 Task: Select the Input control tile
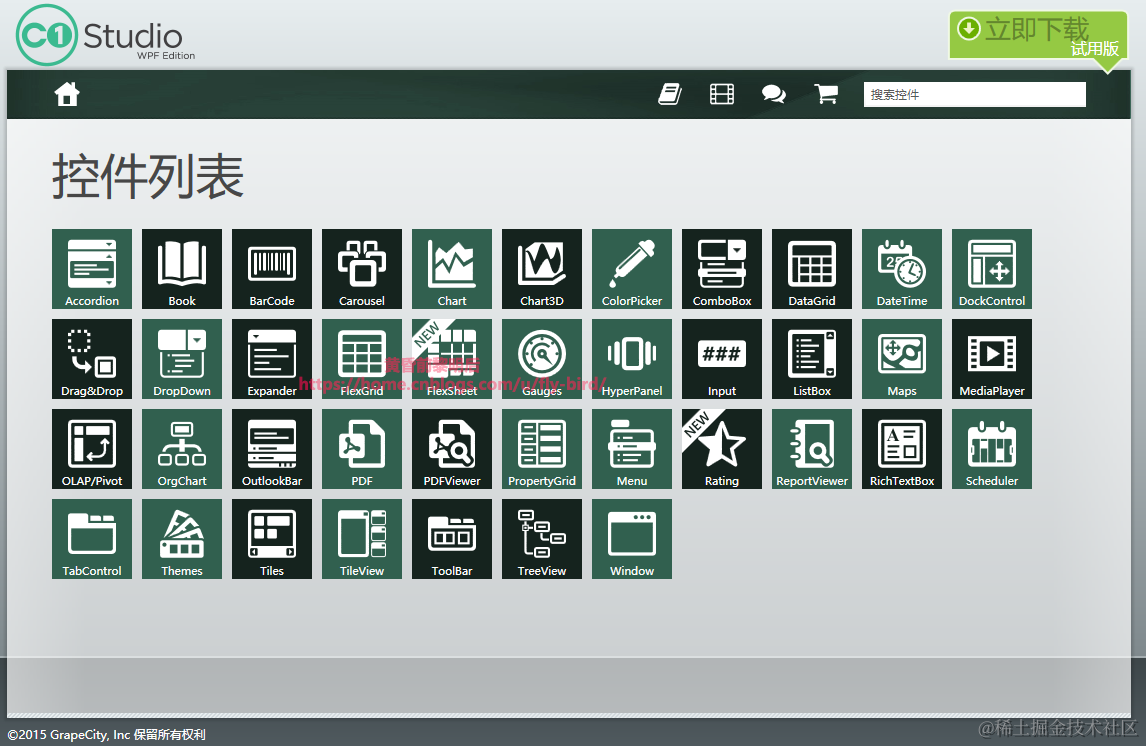(x=722, y=359)
